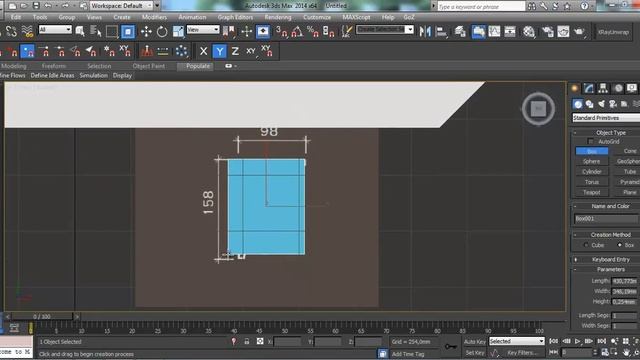Toggle the Window/Crossing selection icon
This screenshot has height=360, width=640.
pos(128,31)
